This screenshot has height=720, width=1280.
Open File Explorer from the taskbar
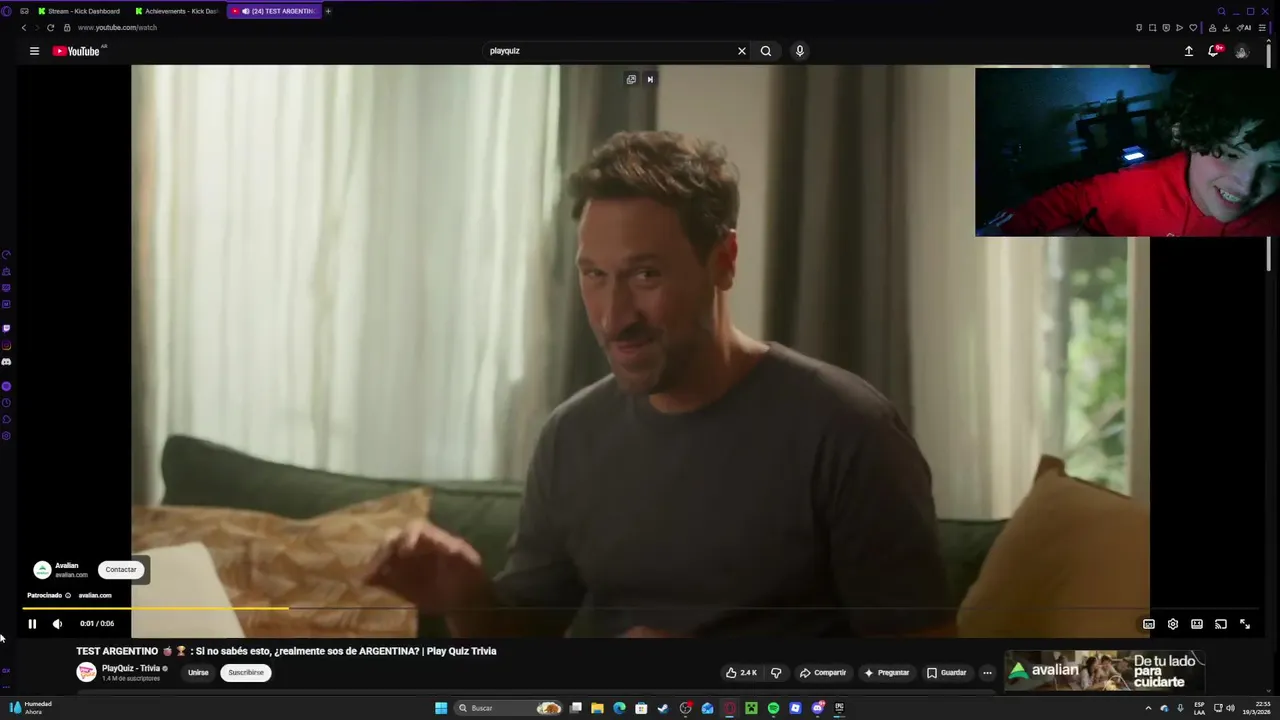(x=597, y=708)
